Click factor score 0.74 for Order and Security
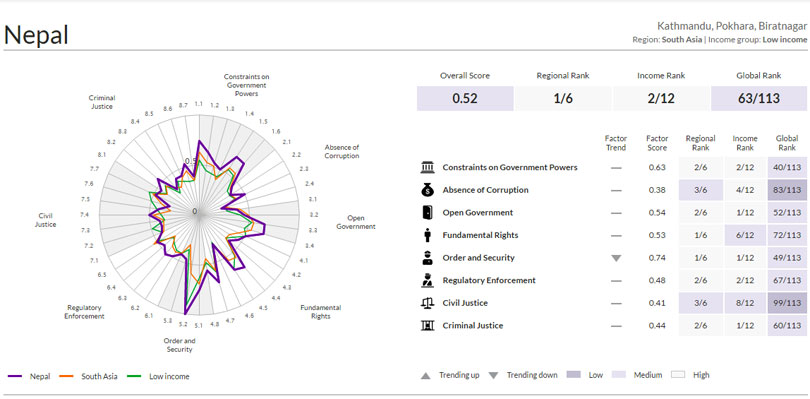 click(x=657, y=258)
